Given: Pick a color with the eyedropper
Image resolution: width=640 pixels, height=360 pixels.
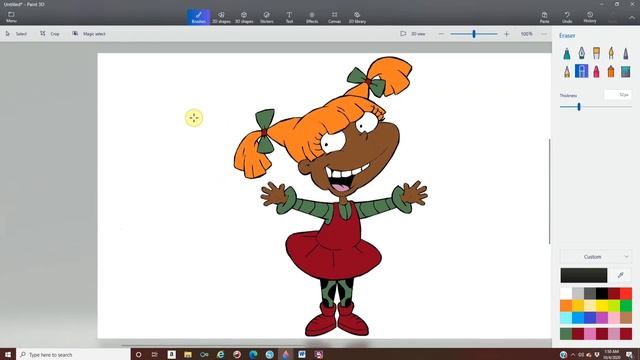Looking at the screenshot, I should point(620,275).
